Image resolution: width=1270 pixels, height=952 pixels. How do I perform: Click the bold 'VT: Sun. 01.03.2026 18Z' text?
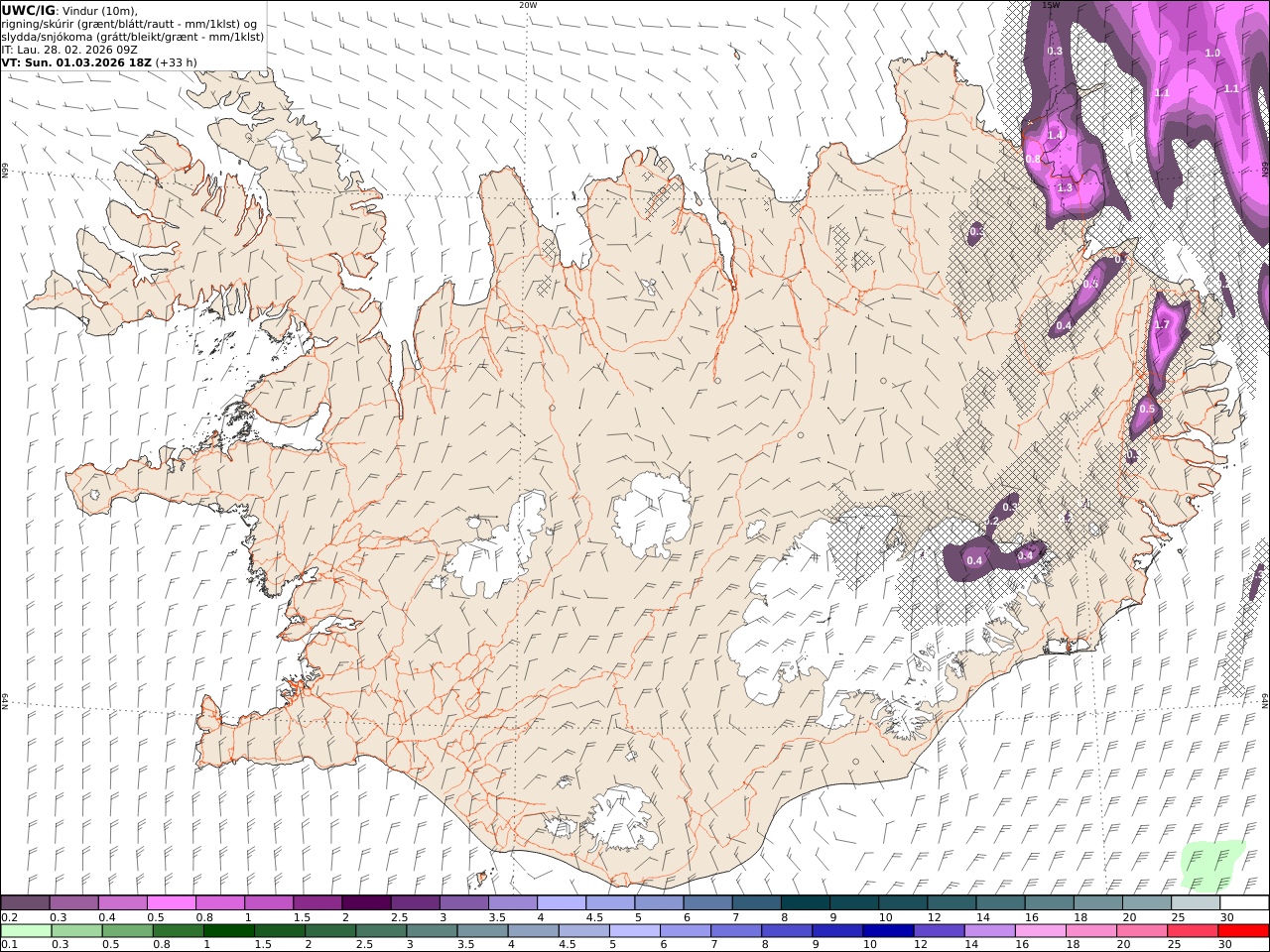click(x=76, y=61)
